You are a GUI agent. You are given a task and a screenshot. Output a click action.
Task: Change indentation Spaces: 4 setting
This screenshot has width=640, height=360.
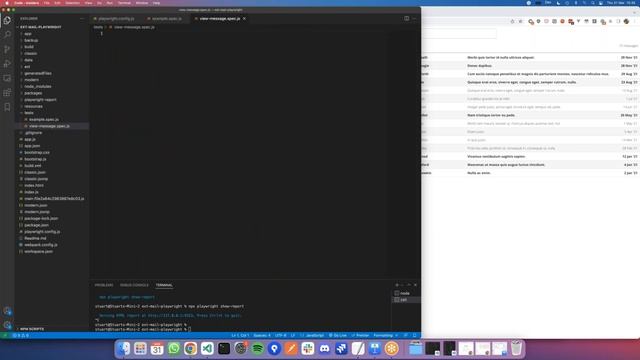[262, 336]
